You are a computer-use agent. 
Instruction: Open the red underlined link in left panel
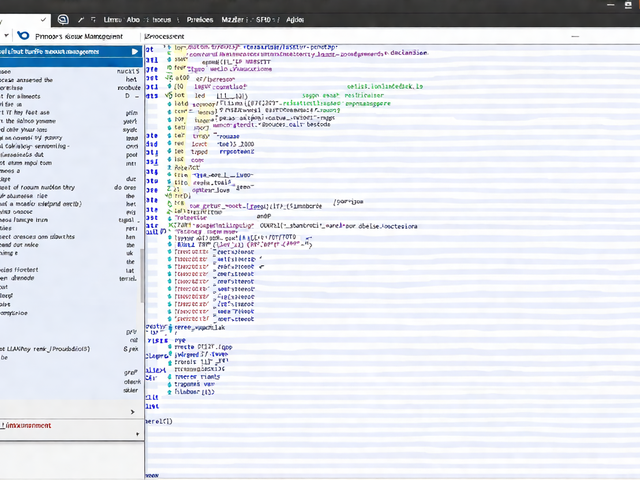26,425
